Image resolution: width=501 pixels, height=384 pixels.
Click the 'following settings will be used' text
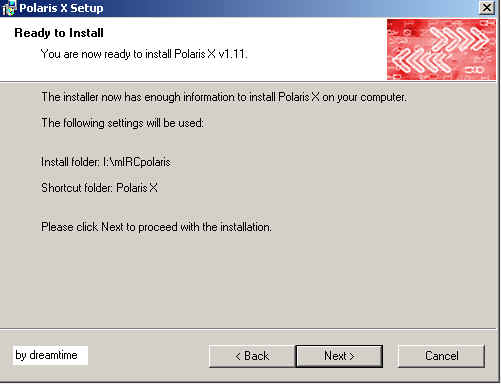pos(122,123)
